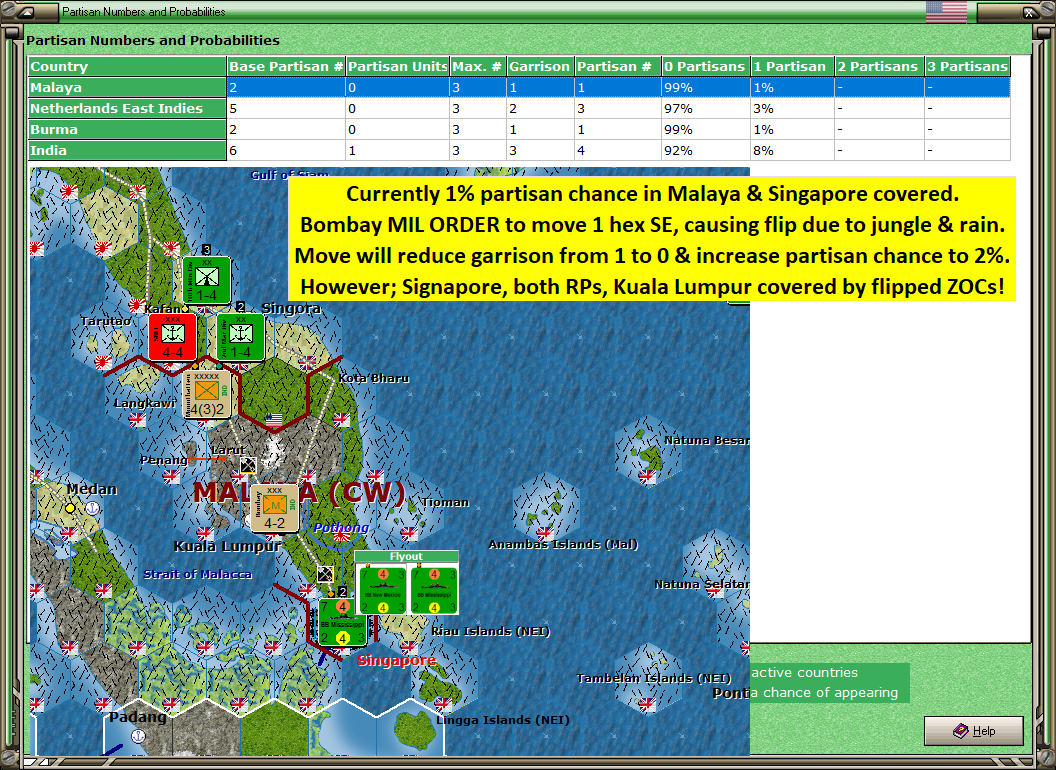This screenshot has width=1056, height=770.
Task: Click India's Partisan # value 4
Action: 617,150
